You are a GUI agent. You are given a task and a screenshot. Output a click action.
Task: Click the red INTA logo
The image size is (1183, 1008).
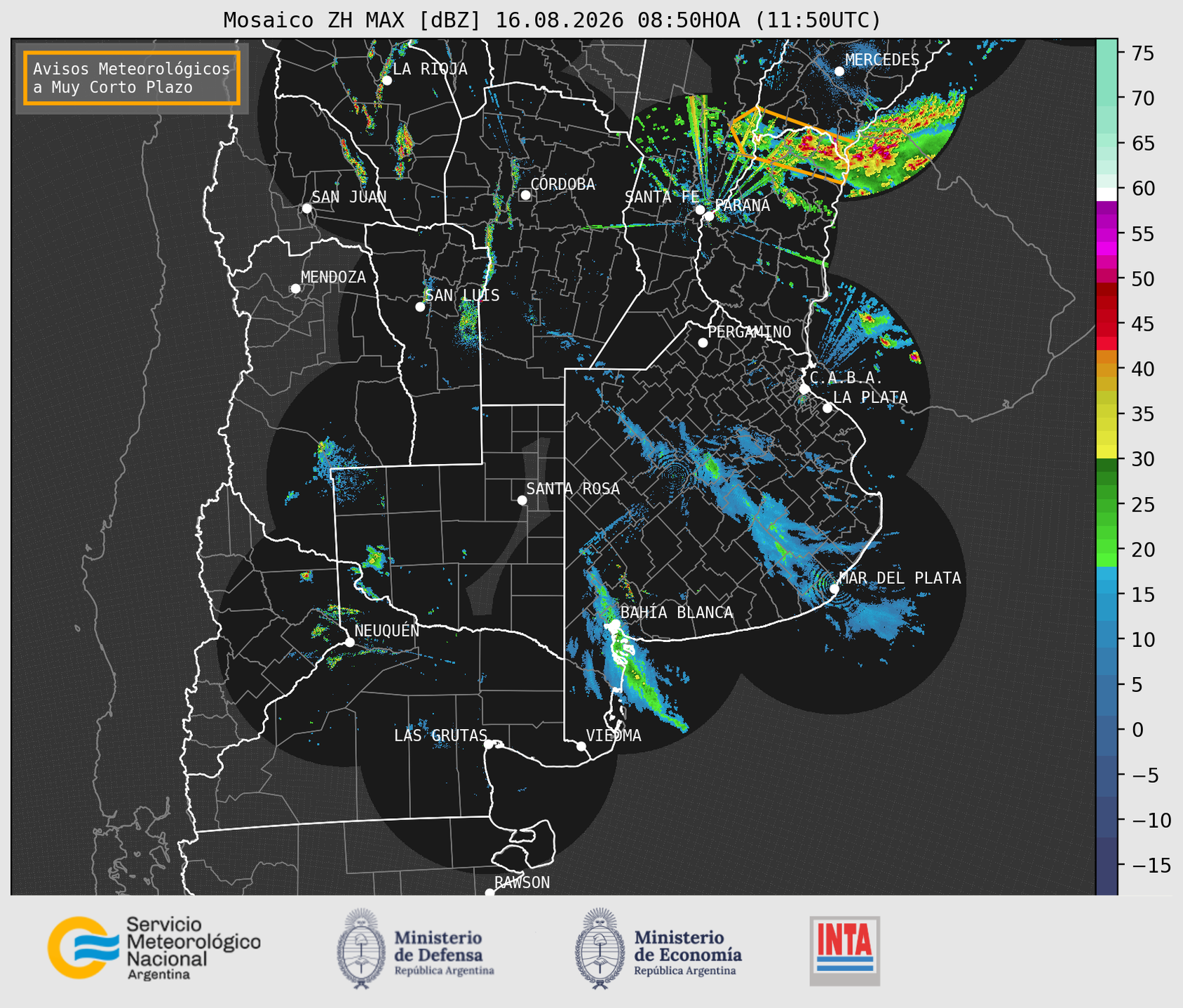[x=844, y=951]
